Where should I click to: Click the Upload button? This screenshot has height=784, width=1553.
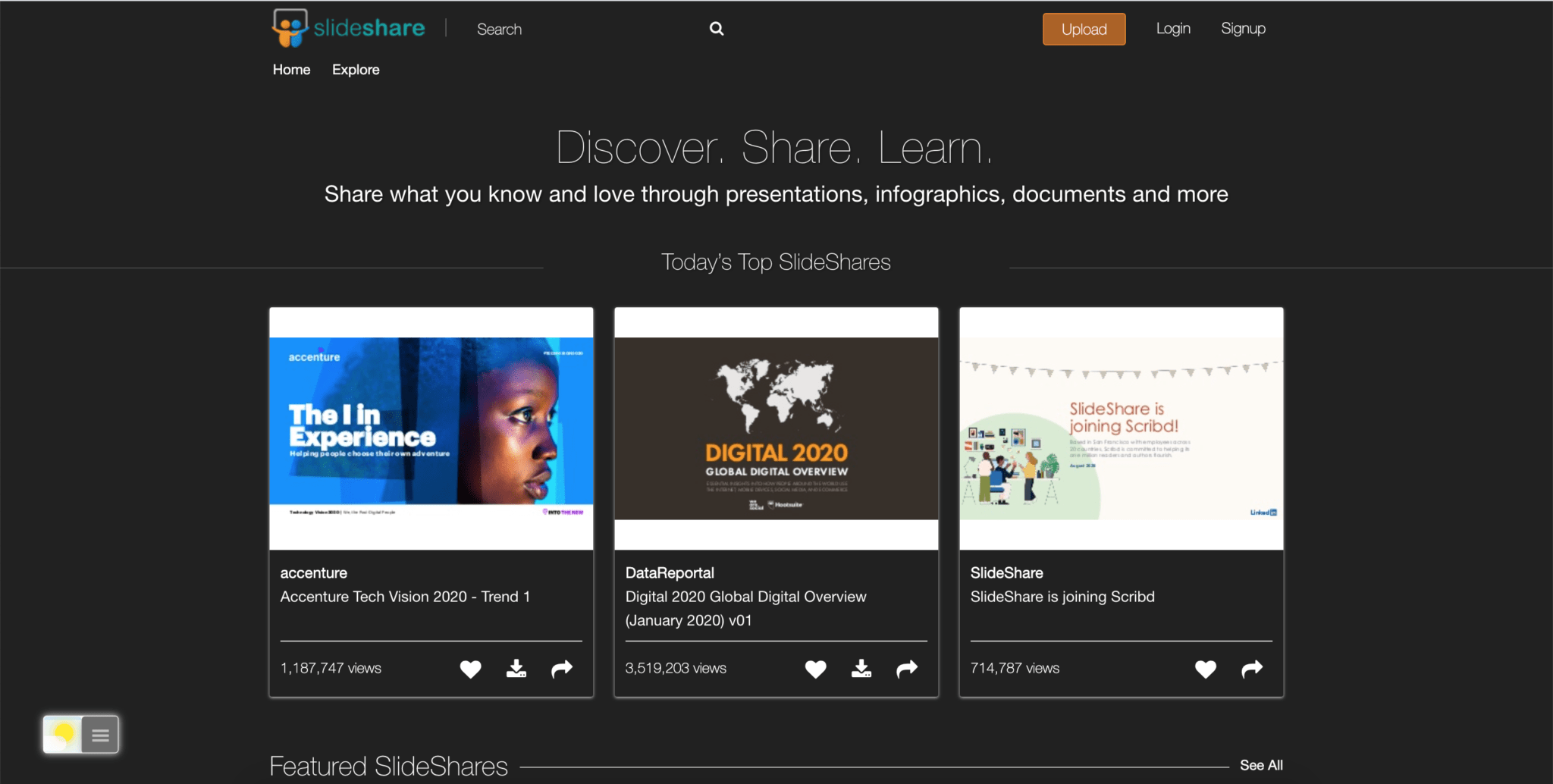1084,29
